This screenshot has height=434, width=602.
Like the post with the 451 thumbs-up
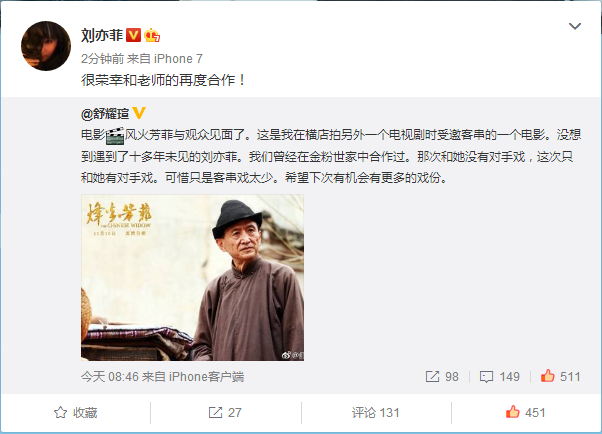click(526, 412)
